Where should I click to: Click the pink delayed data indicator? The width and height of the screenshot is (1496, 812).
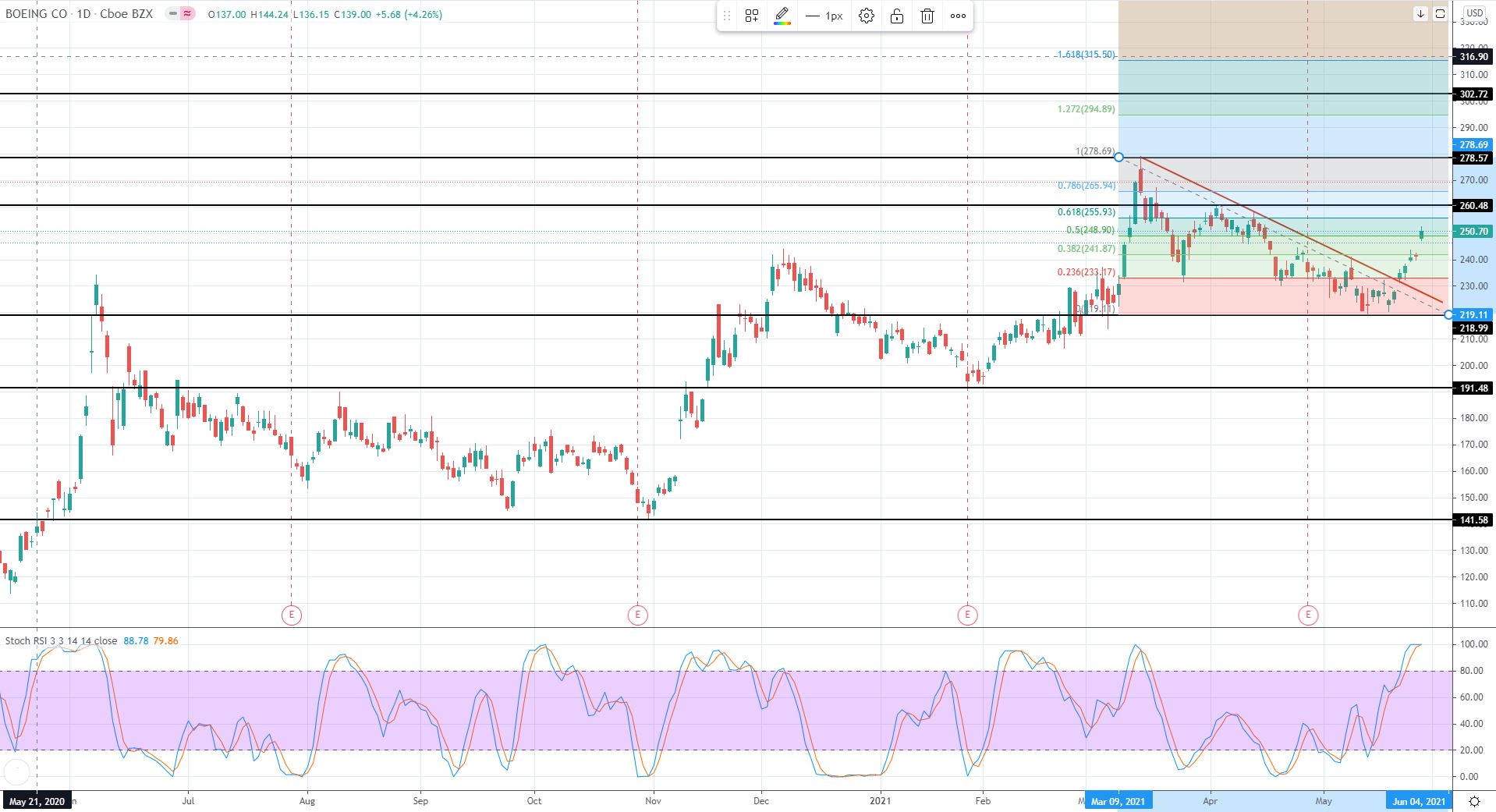coord(187,14)
